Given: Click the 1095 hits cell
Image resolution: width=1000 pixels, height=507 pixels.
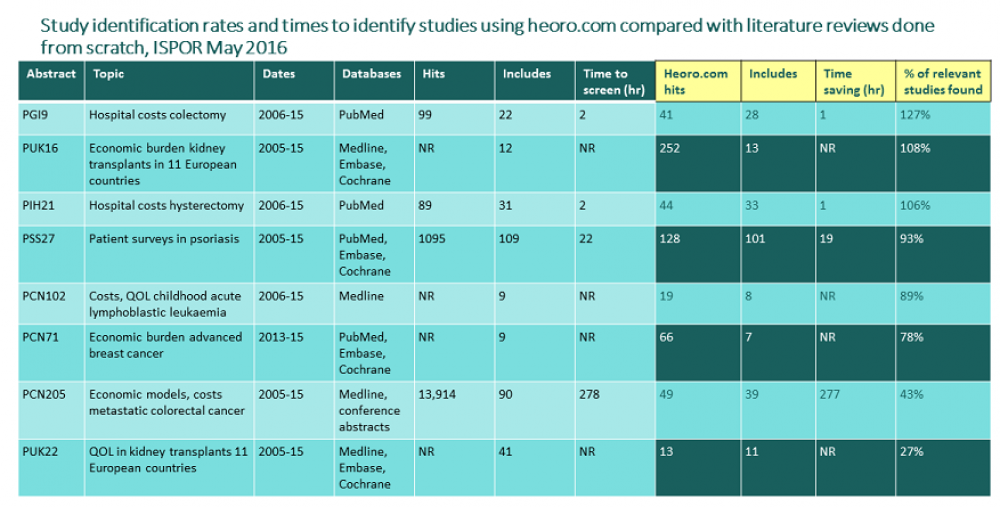Looking at the screenshot, I should pyautogui.click(x=432, y=239).
